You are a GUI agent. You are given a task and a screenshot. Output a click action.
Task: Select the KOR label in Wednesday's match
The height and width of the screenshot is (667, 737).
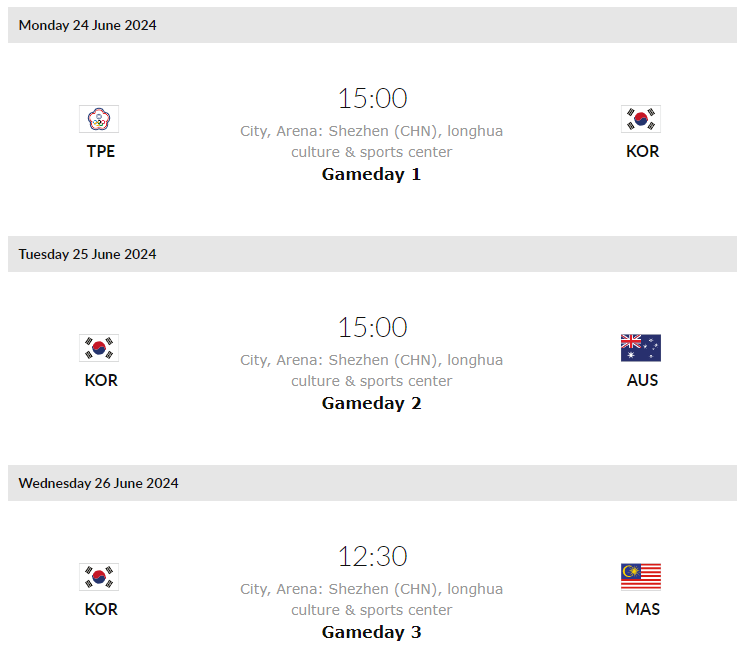(x=101, y=609)
